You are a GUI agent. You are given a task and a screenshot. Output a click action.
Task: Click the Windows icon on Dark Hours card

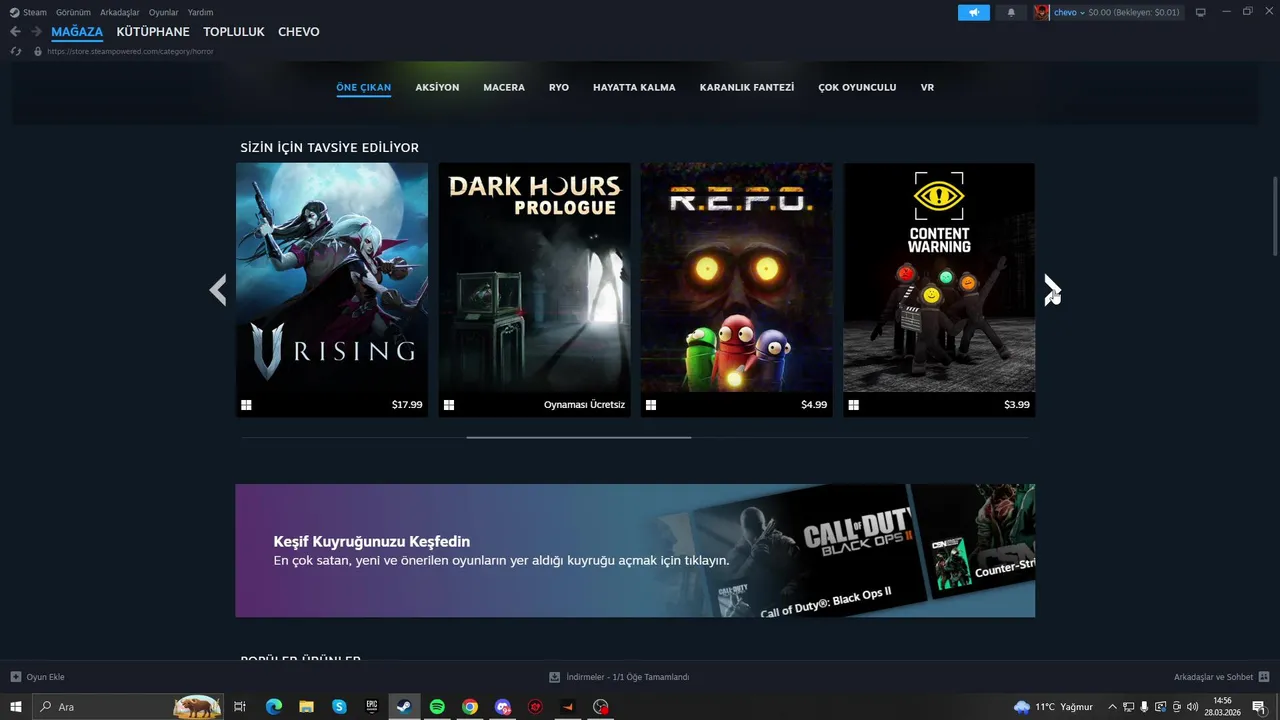click(x=449, y=405)
